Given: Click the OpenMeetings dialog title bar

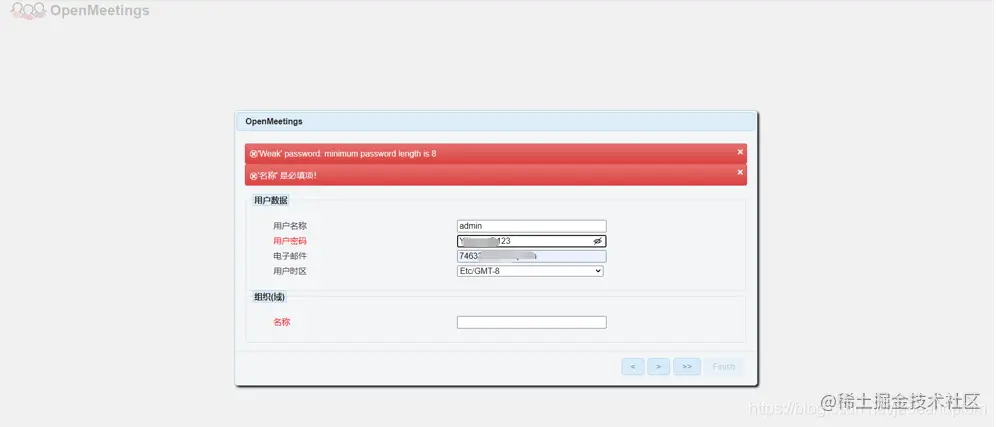Looking at the screenshot, I should 496,121.
